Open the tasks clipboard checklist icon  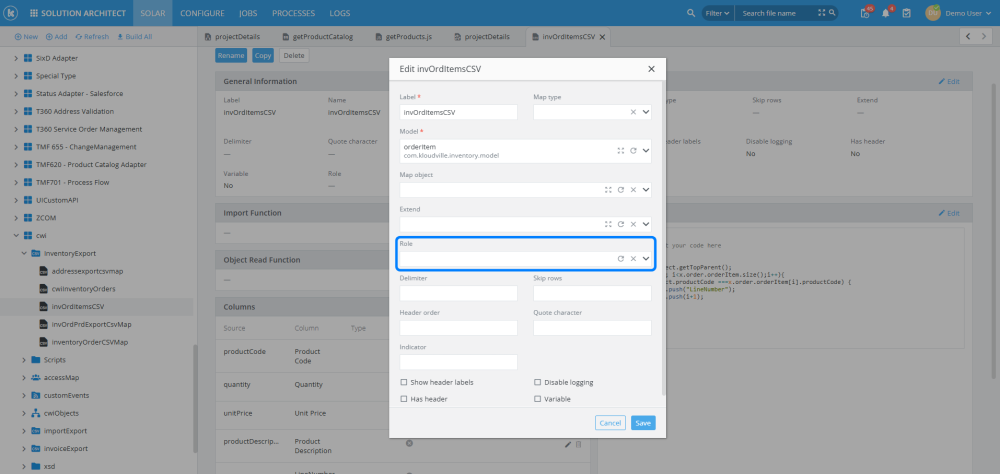point(906,13)
